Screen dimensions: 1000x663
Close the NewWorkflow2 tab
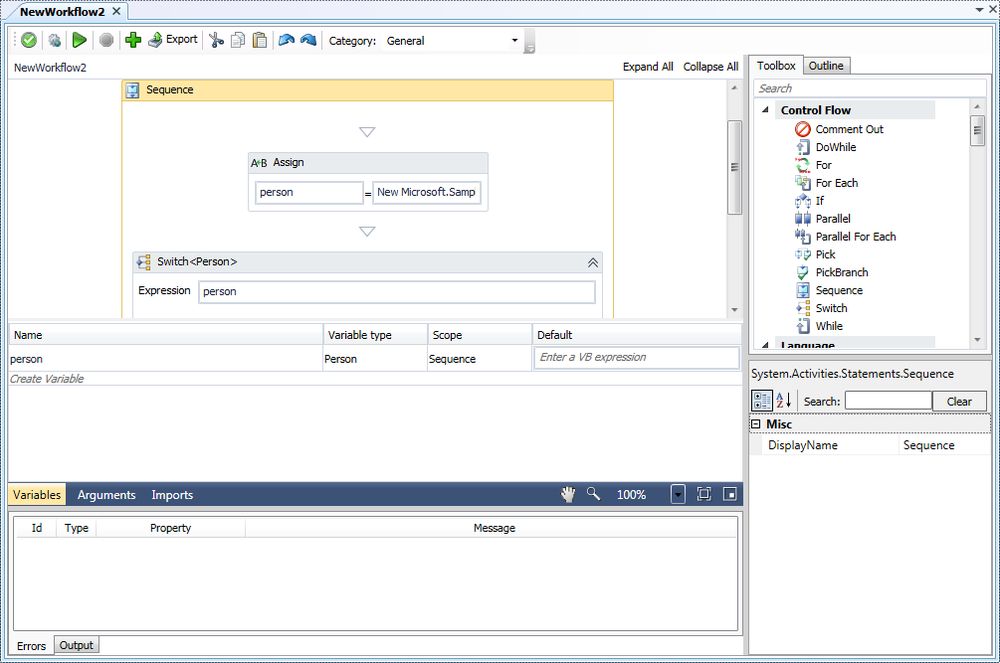click(x=116, y=11)
